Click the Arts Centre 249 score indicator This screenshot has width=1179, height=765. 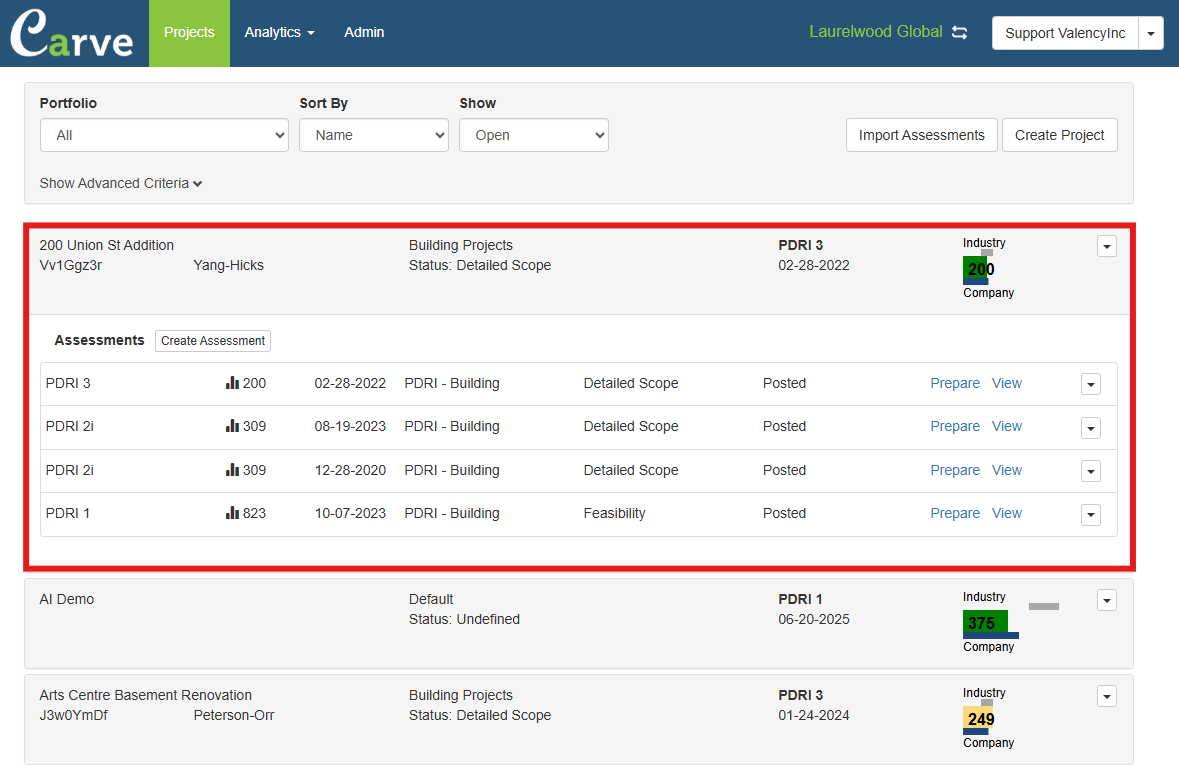point(978,719)
